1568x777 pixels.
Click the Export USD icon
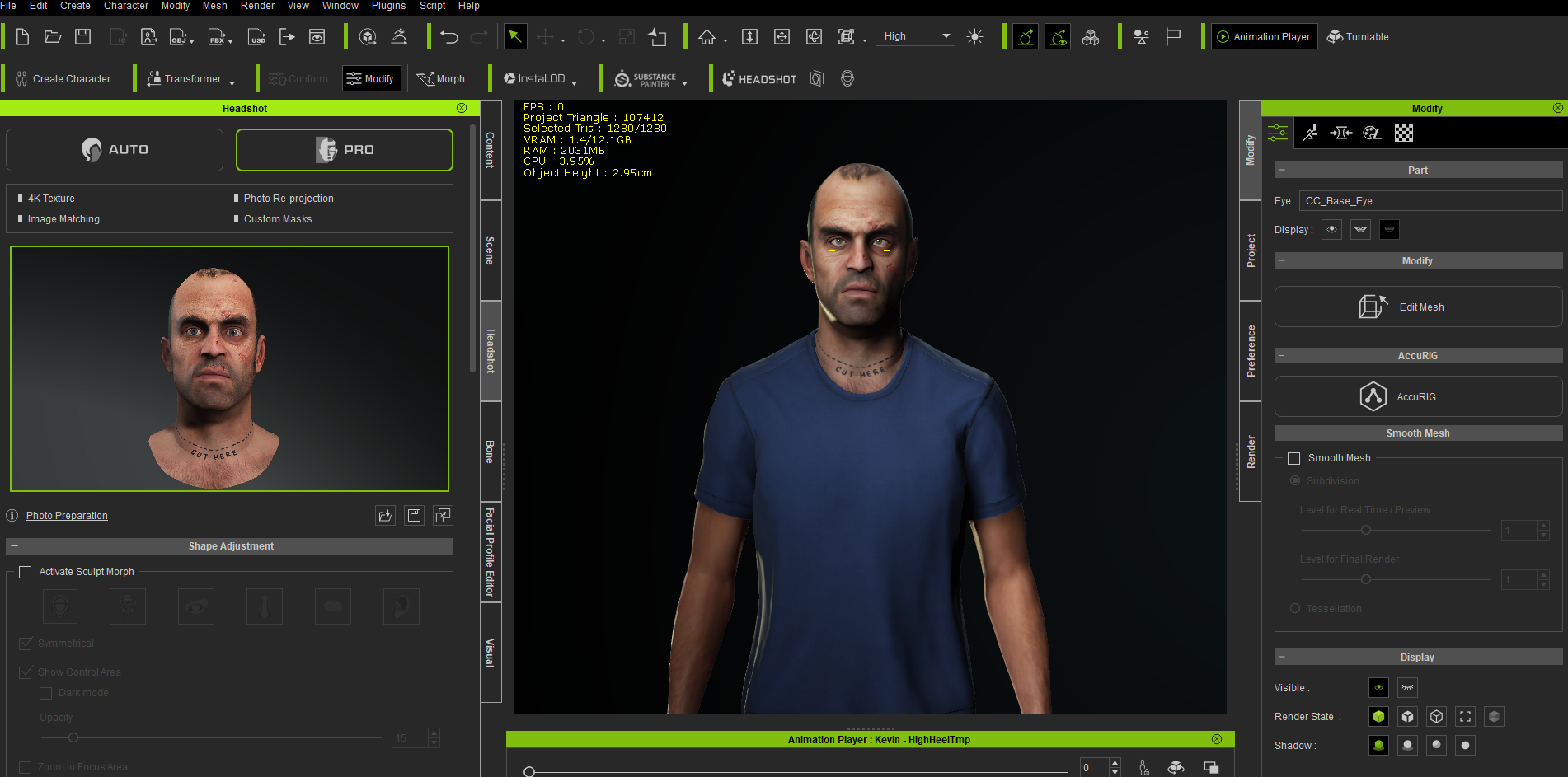point(257,37)
